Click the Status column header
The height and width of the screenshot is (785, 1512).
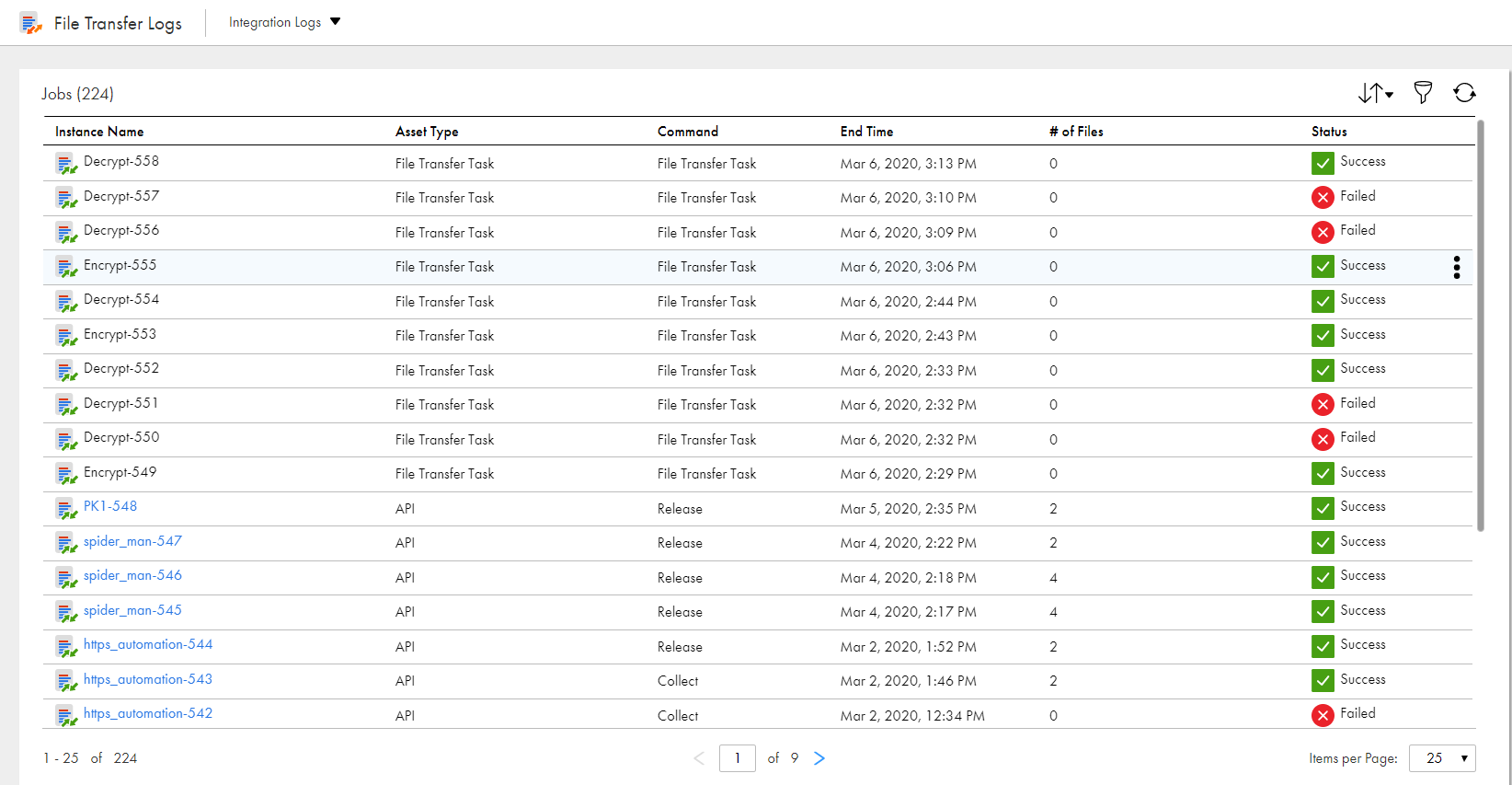(1329, 132)
